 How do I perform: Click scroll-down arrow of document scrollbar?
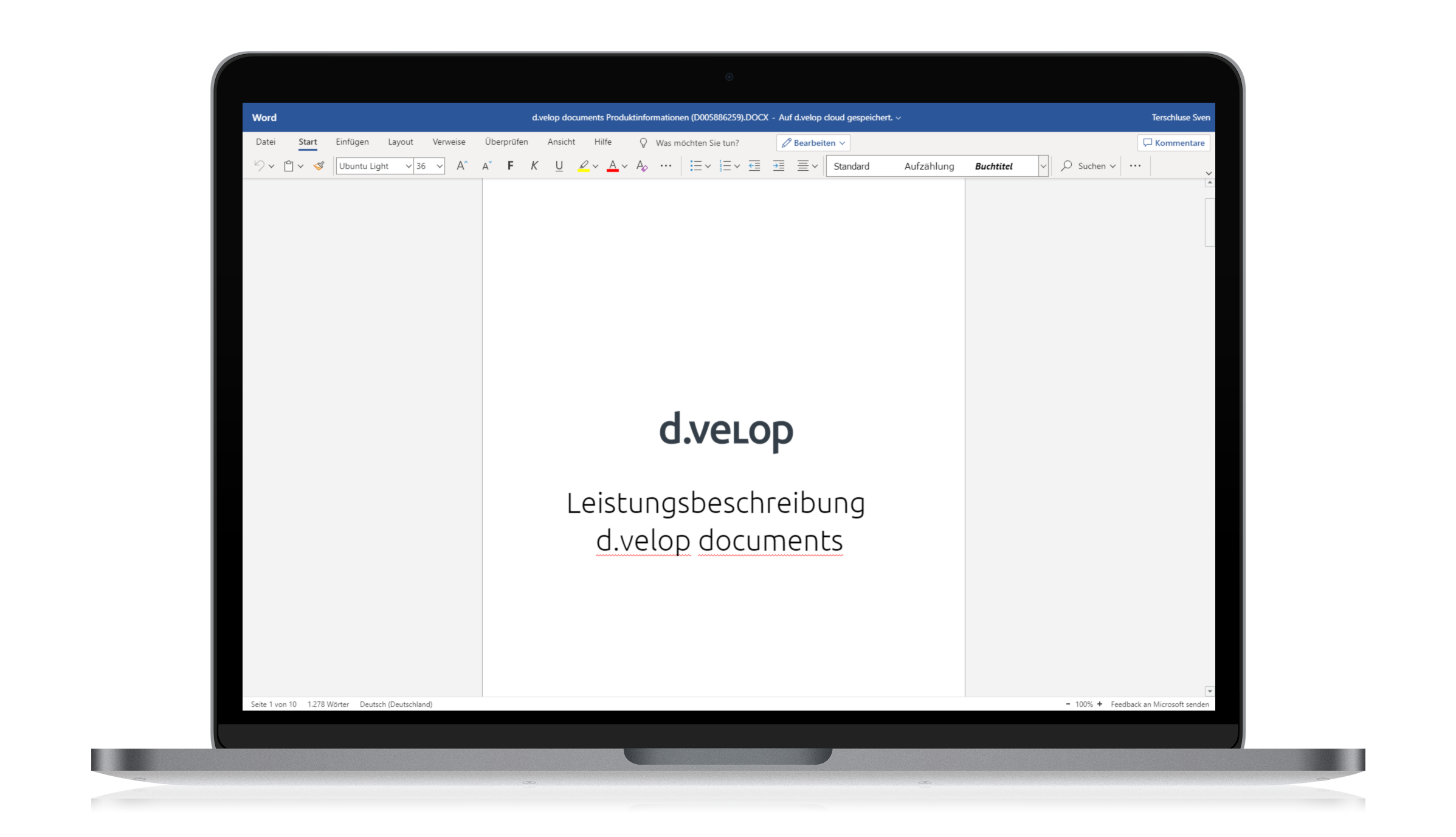(x=1209, y=691)
